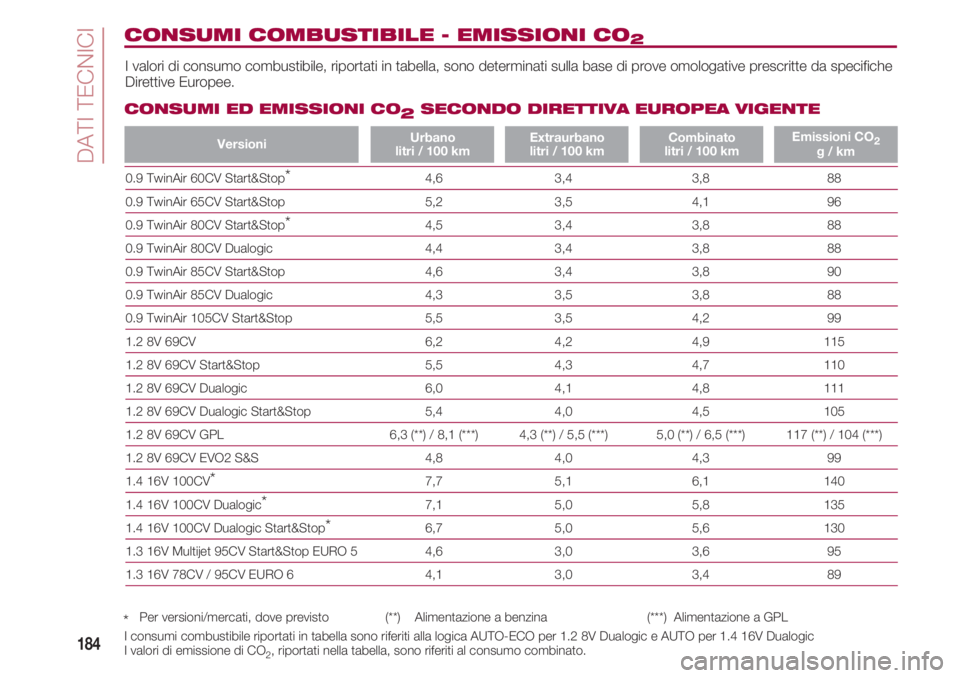Select the intro paragraph "I valori di consumo combustibile"
This screenshot has width=960, height=678.
[x=508, y=73]
